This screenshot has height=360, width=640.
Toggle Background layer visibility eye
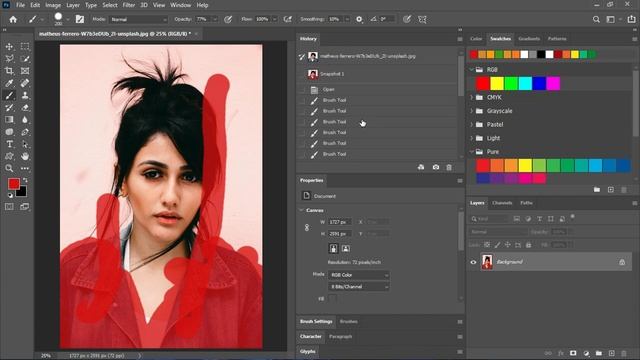(473, 262)
